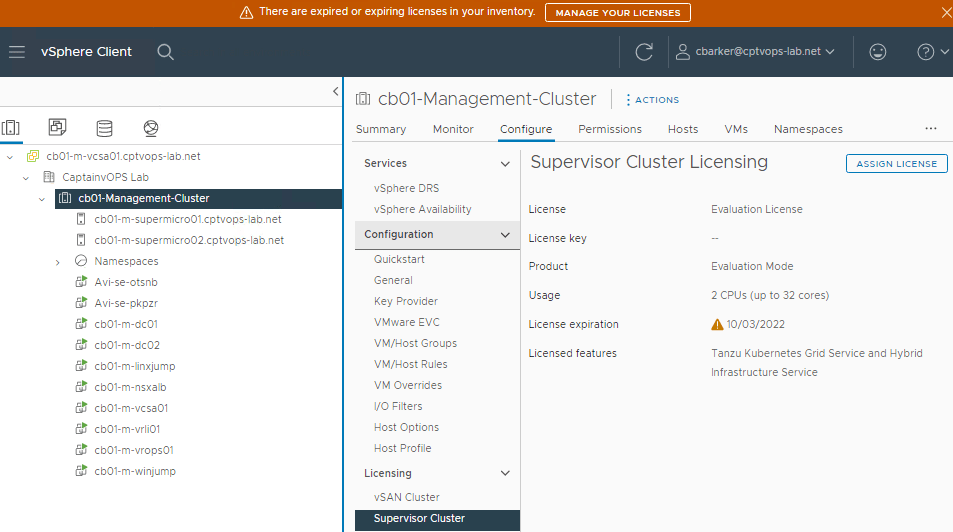Screen dimensions: 953x532
Task: Switch to Networking inventory view
Action: pos(150,128)
